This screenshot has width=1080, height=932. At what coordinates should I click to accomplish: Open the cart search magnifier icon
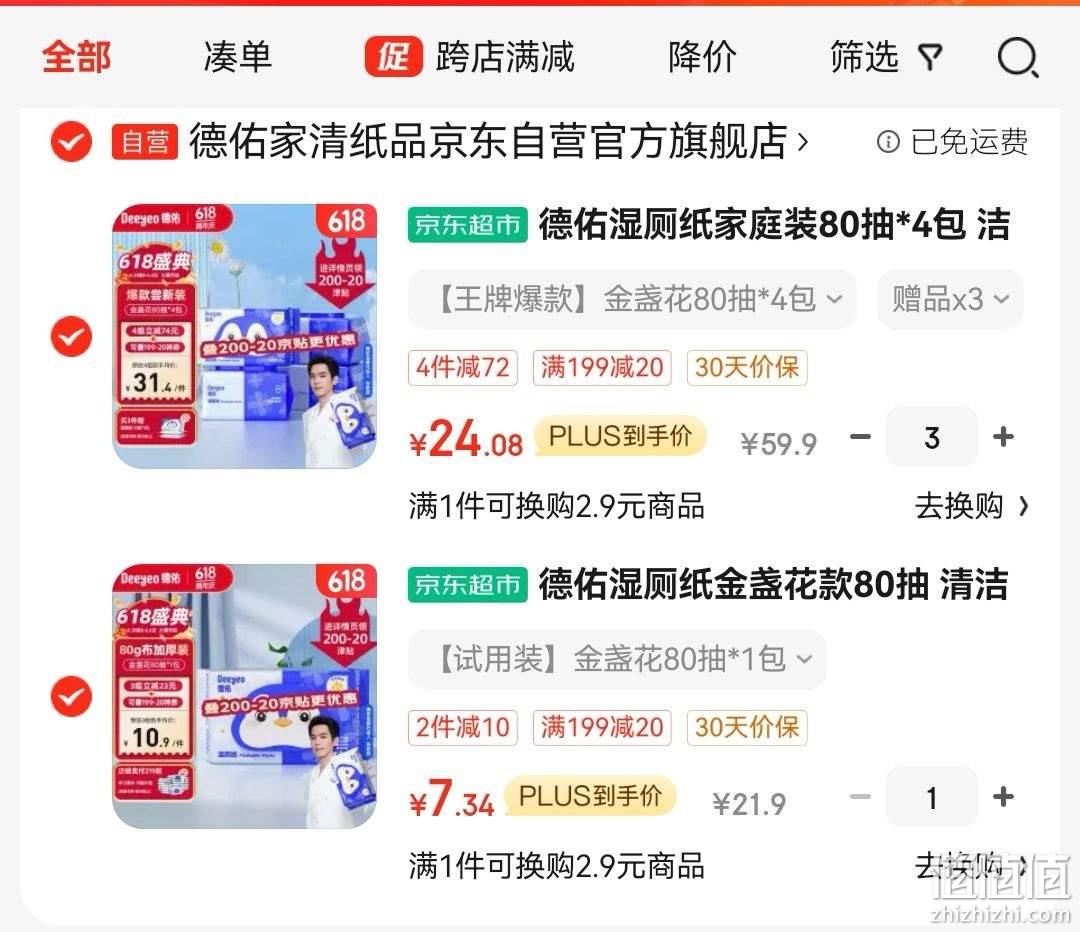(x=1018, y=57)
